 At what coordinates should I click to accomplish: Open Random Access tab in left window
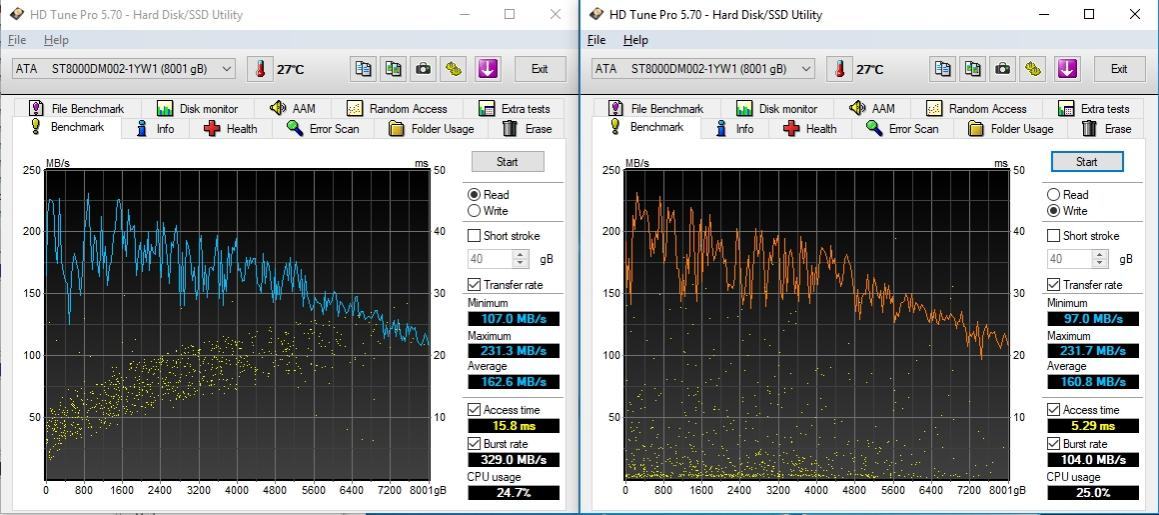[398, 109]
